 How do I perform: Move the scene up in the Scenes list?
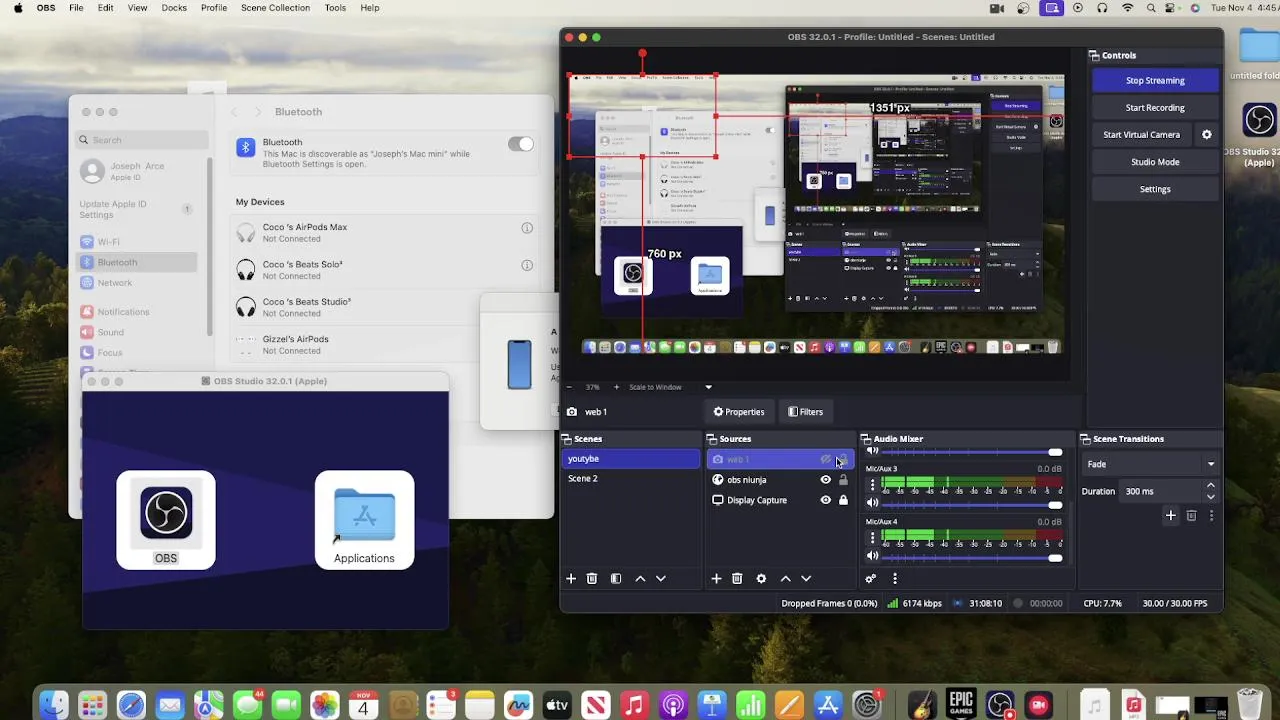[x=640, y=578]
